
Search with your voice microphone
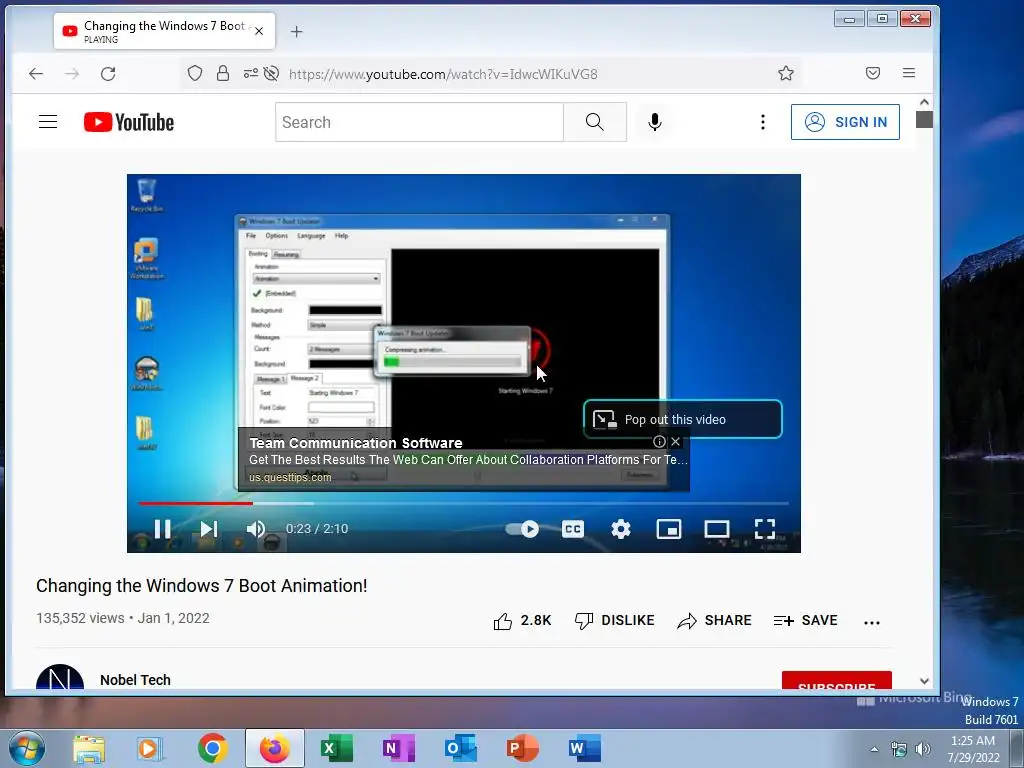click(x=655, y=122)
